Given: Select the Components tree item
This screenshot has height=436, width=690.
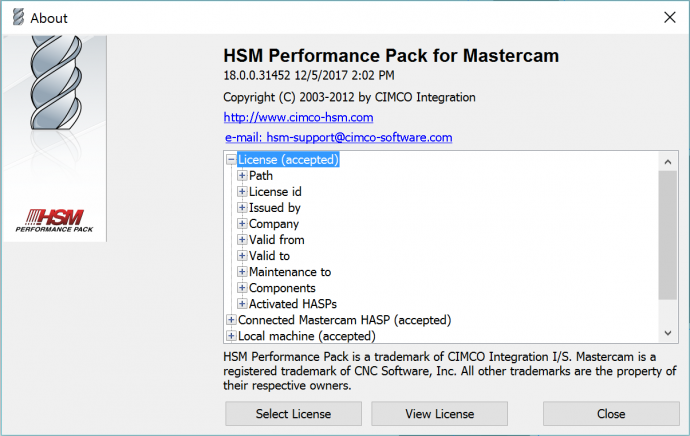Looking at the screenshot, I should tap(282, 288).
